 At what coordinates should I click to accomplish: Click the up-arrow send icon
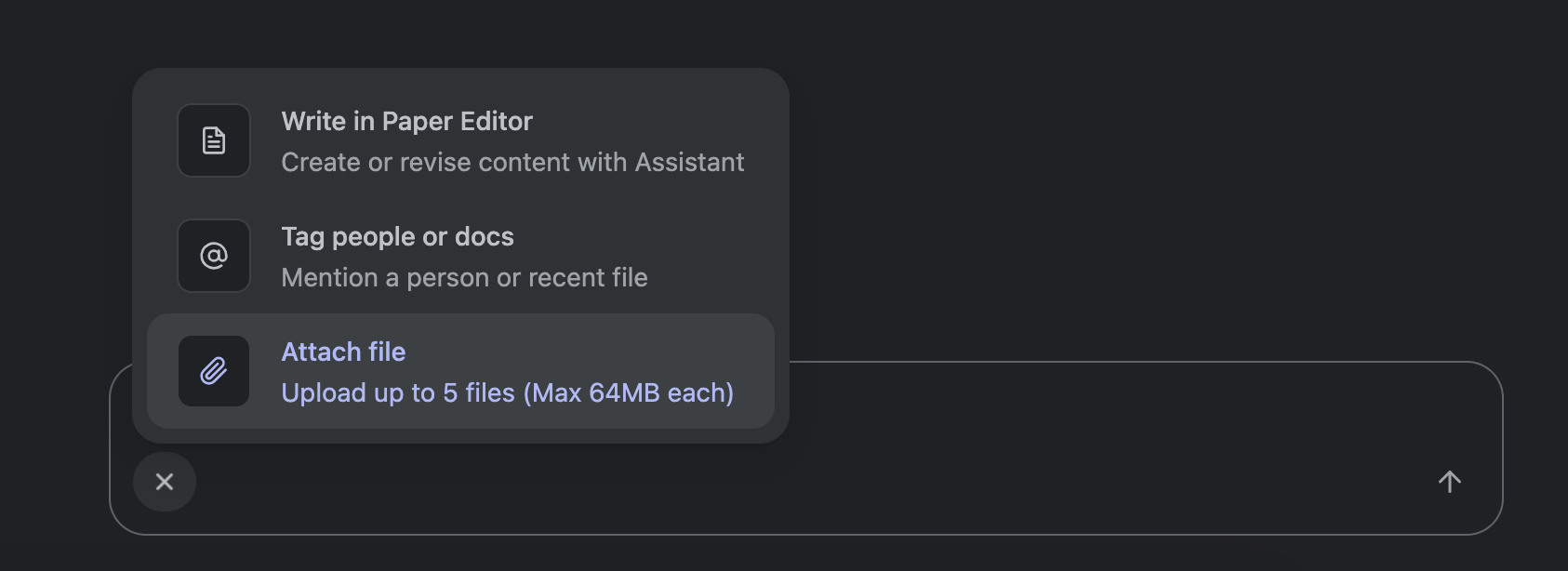click(x=1450, y=482)
